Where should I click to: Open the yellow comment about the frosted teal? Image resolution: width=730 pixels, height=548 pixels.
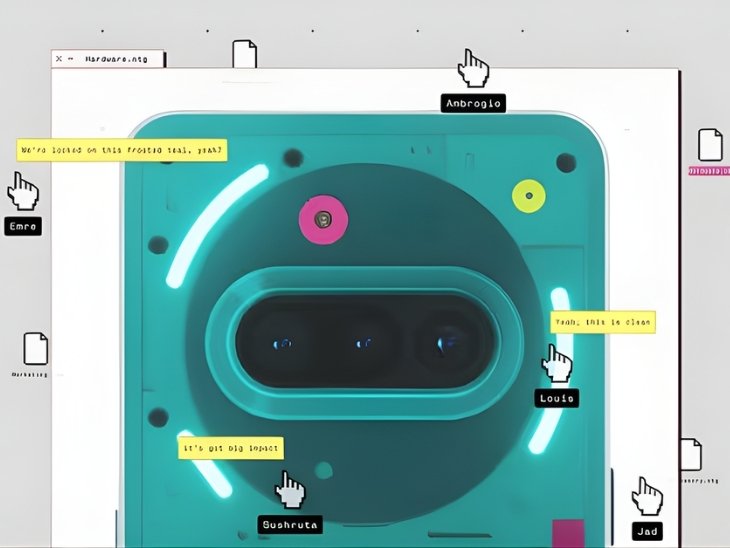tap(121, 150)
